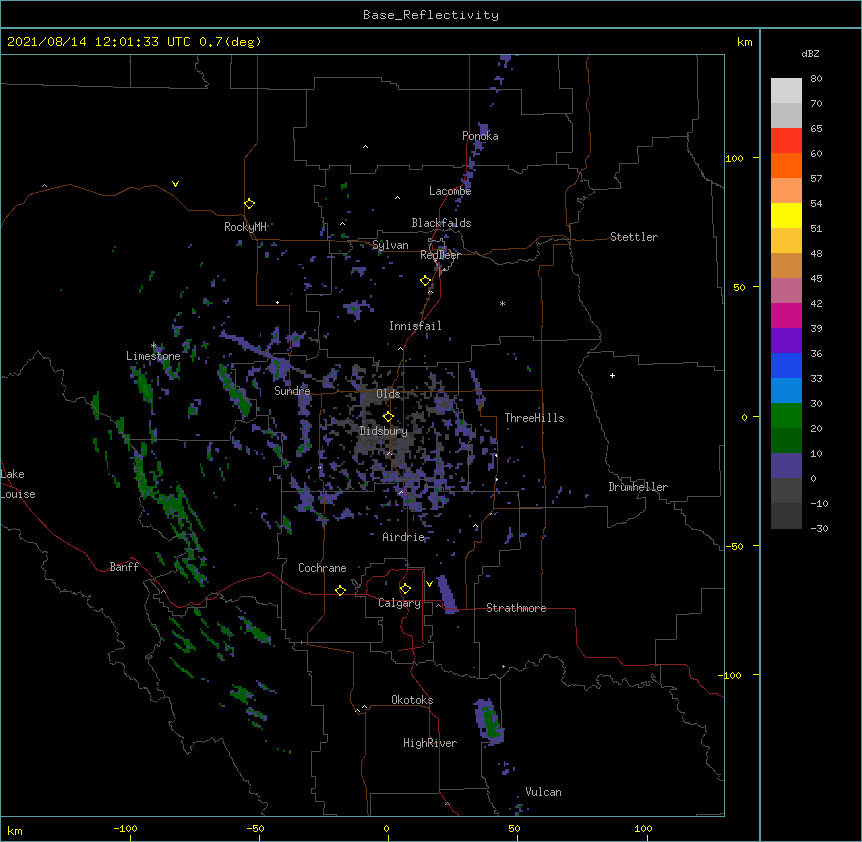Viewport: 862px width, 842px height.
Task: Click the white plus marker northwest of Drumheller
Action: click(612, 375)
